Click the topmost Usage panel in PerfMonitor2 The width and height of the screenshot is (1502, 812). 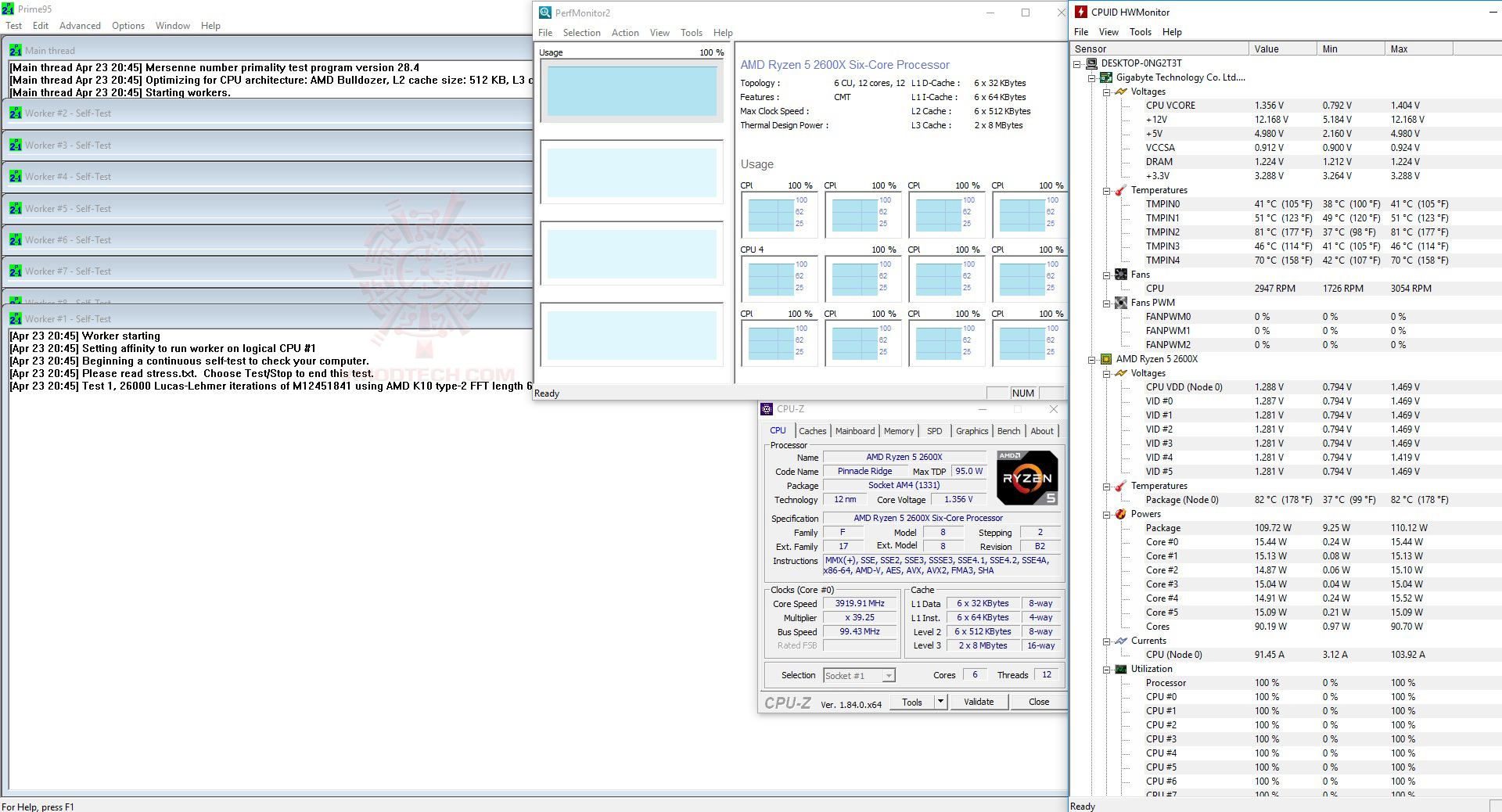pos(632,91)
